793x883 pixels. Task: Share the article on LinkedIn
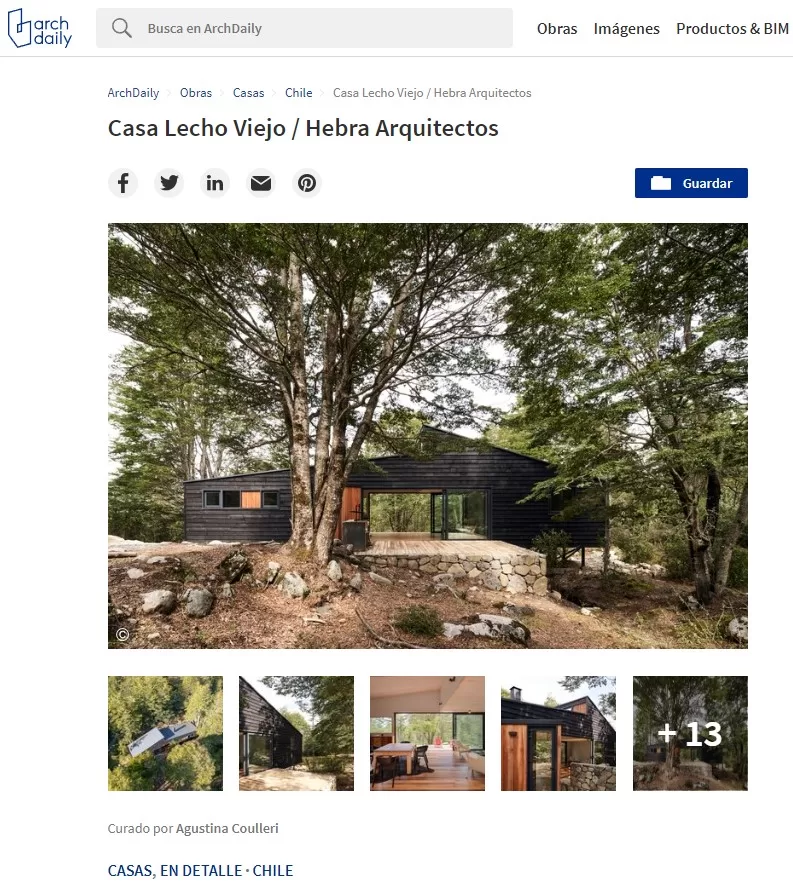pos(215,183)
